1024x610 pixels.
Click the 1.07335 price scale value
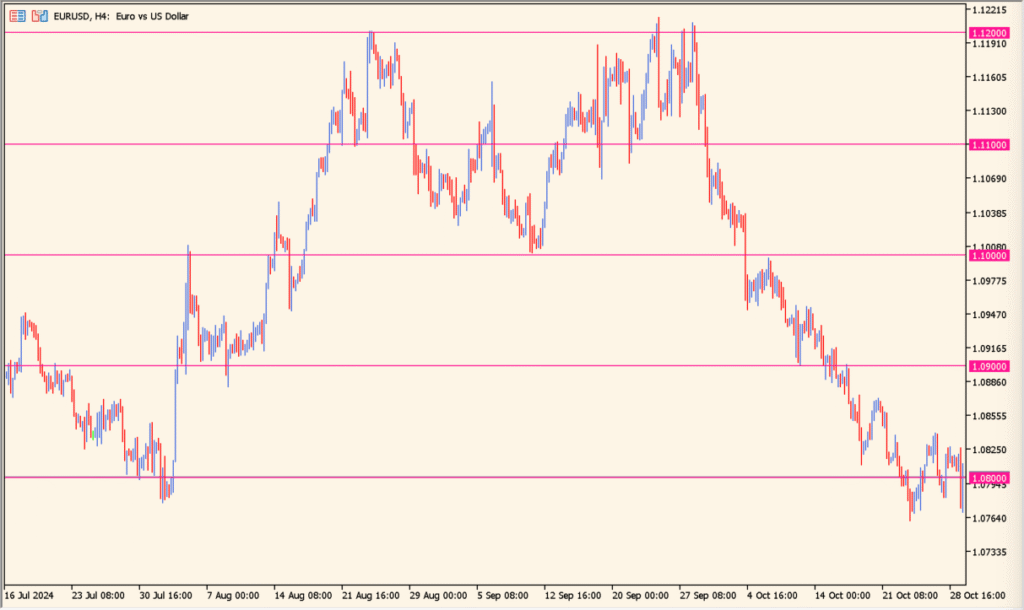pyautogui.click(x=988, y=552)
